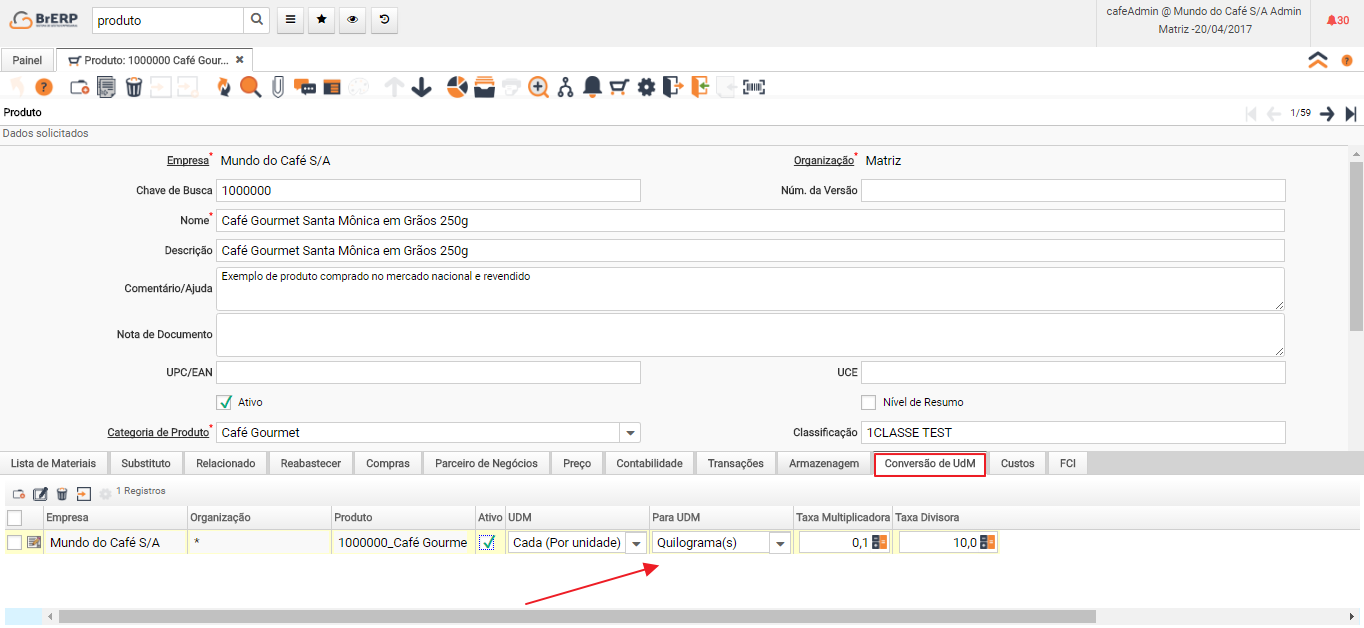Click the trash delete record icon

pos(134,88)
